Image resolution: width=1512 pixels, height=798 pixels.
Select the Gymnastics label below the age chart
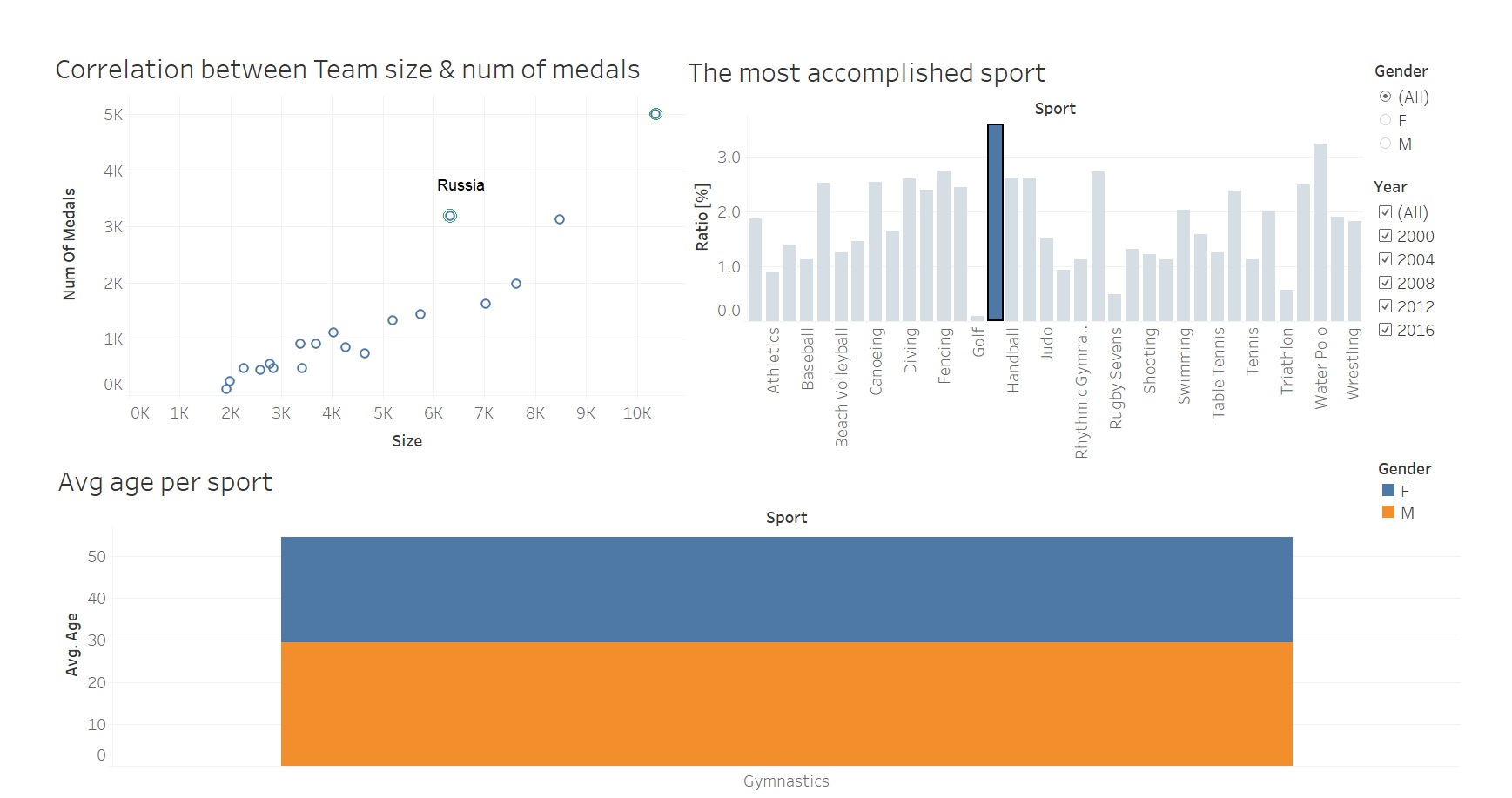(784, 781)
